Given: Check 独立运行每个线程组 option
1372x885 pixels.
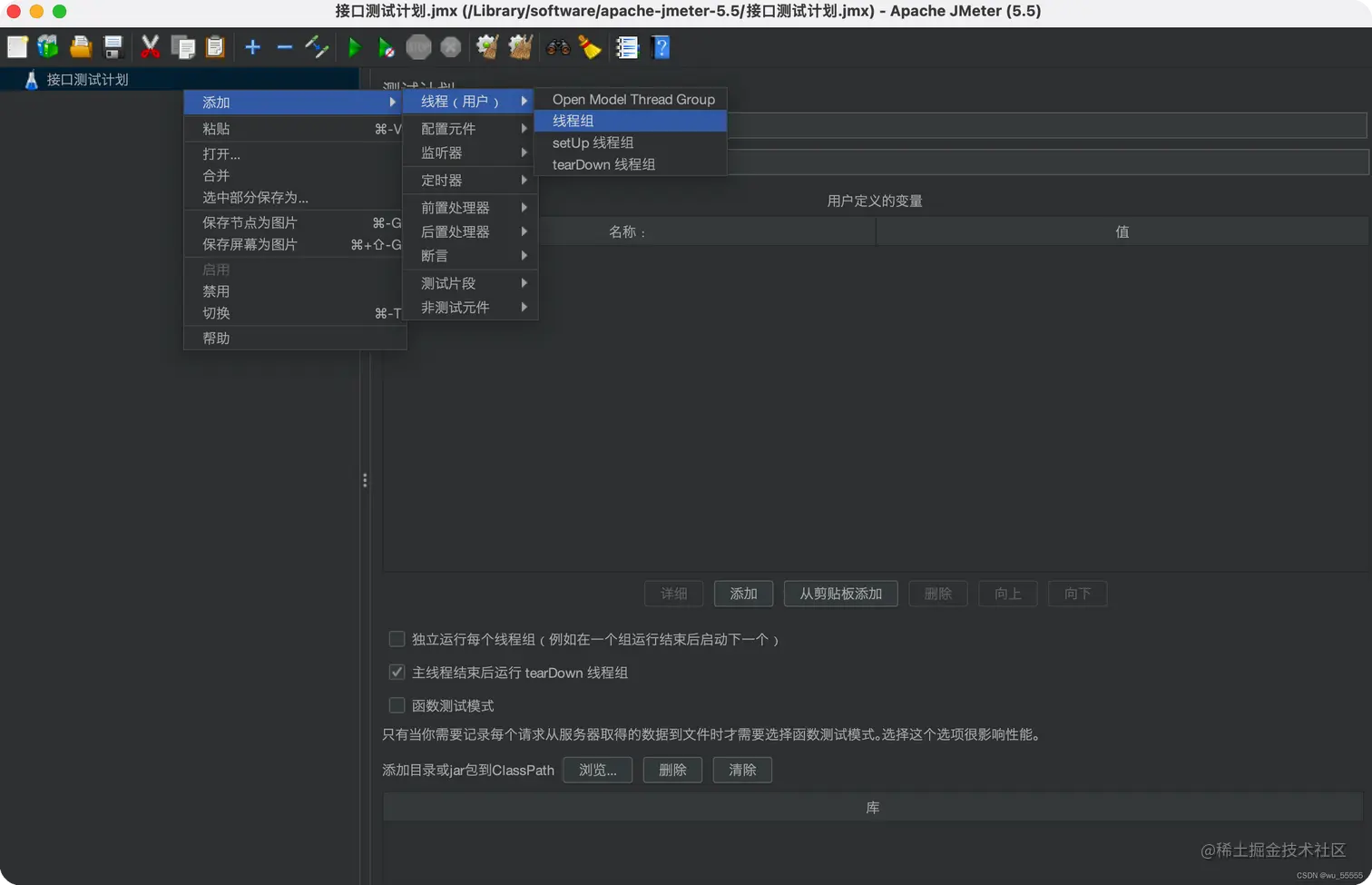Looking at the screenshot, I should (397, 638).
